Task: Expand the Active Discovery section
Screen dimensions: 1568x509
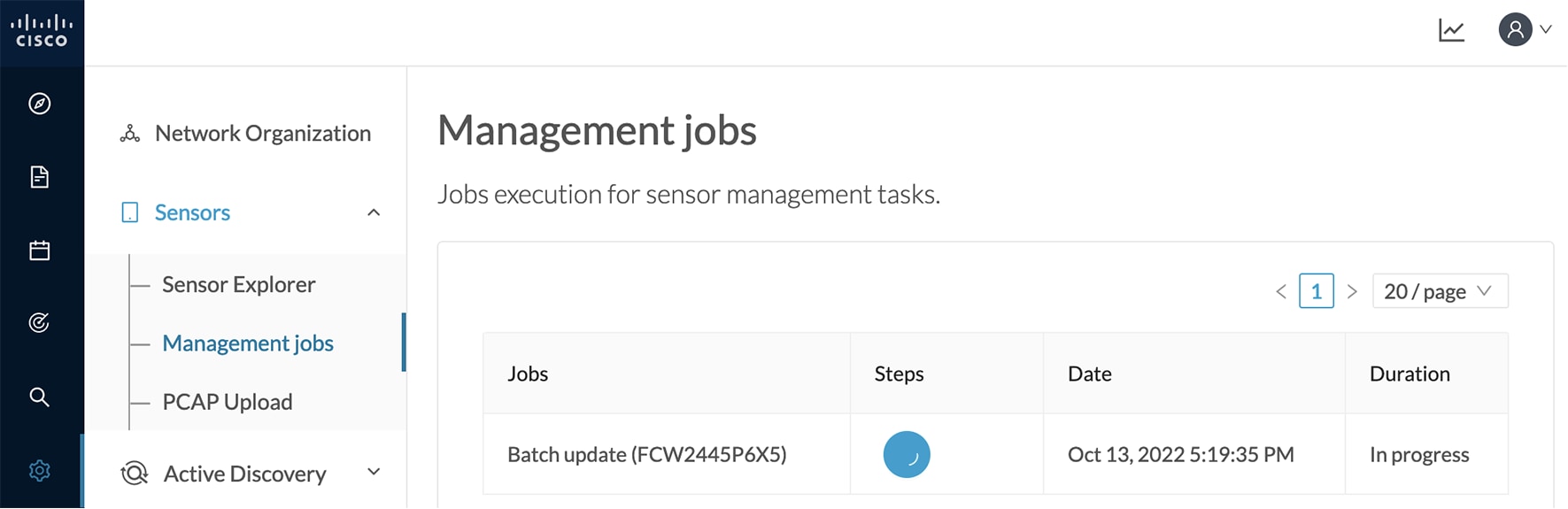Action: (x=374, y=473)
